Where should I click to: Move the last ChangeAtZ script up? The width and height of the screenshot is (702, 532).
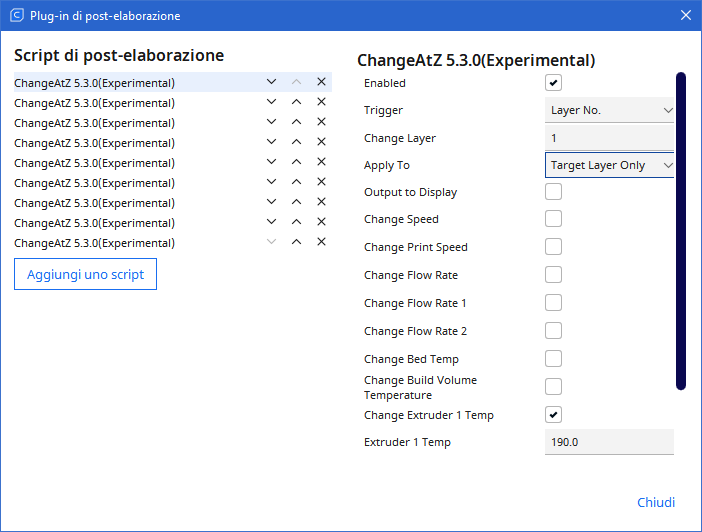click(x=296, y=243)
